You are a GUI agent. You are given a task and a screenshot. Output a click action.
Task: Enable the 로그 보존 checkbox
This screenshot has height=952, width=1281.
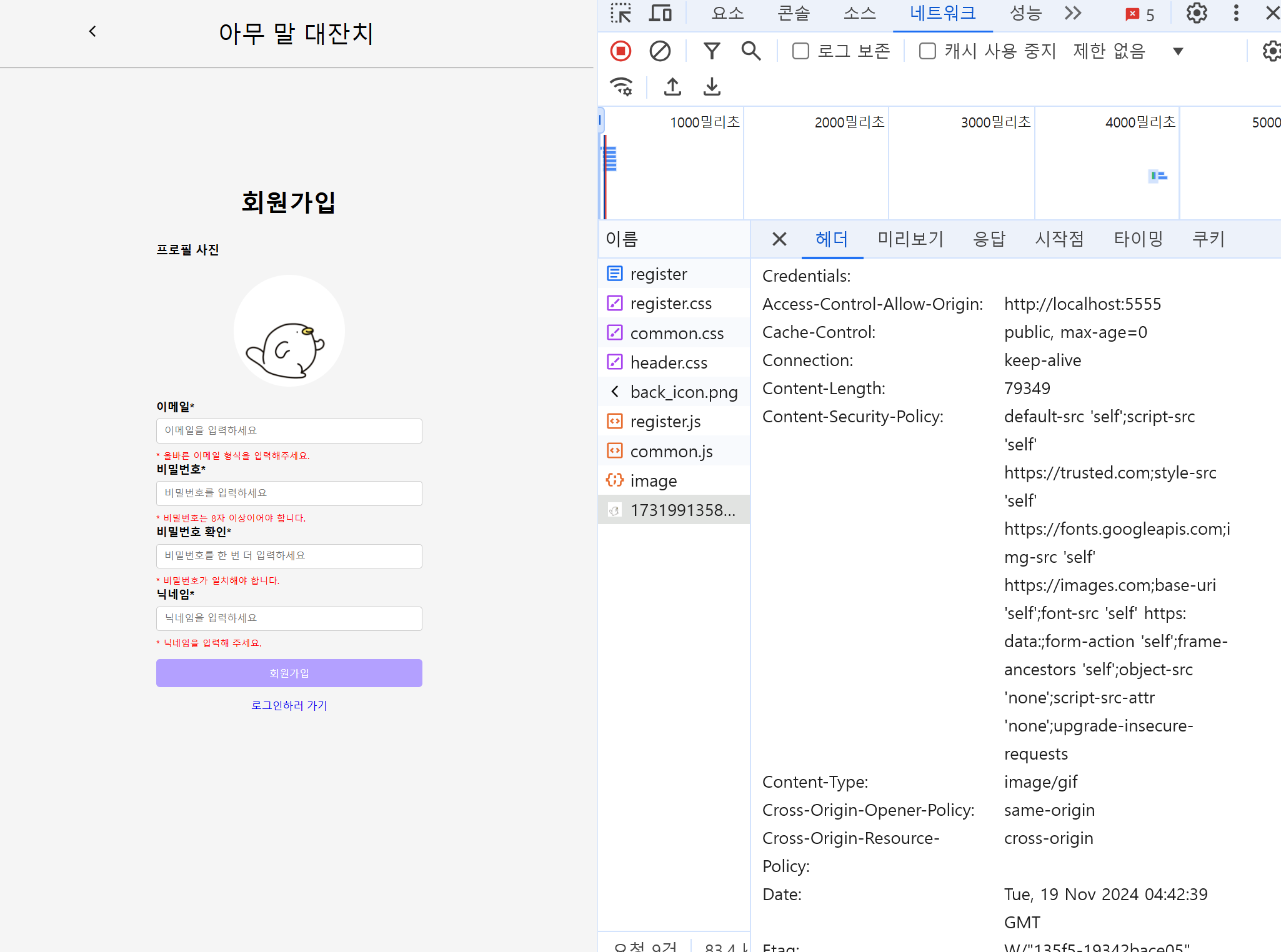pos(800,51)
